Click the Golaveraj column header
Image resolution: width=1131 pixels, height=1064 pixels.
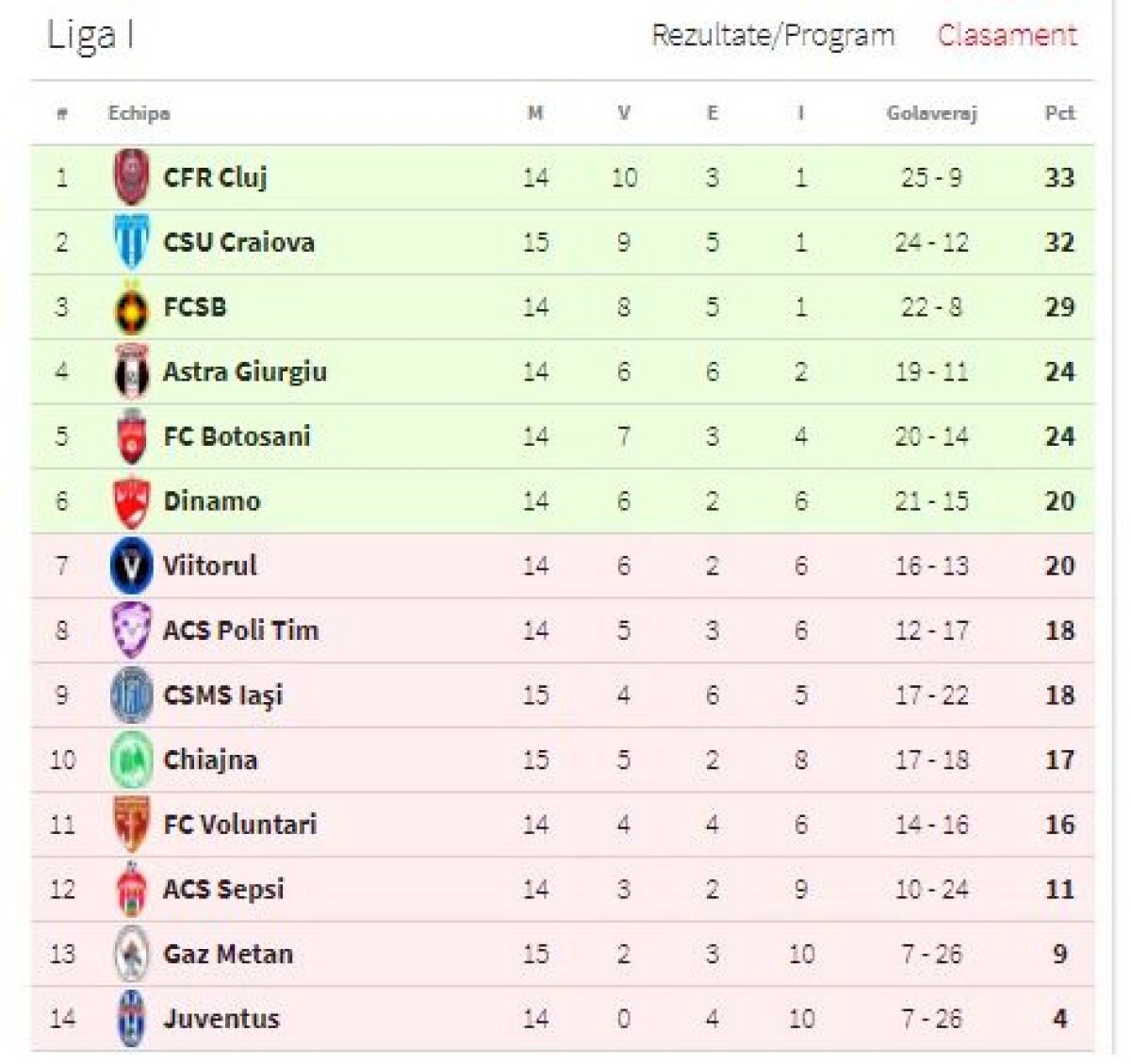(x=931, y=113)
